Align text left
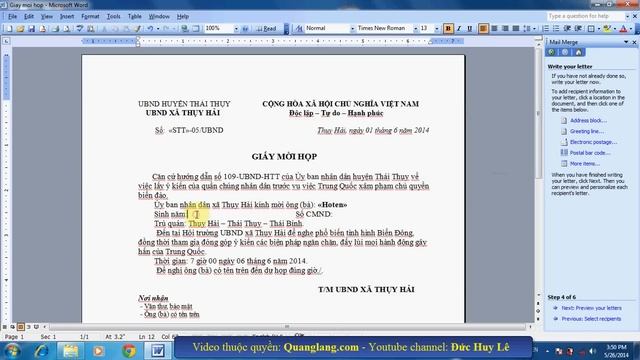 tap(483, 29)
